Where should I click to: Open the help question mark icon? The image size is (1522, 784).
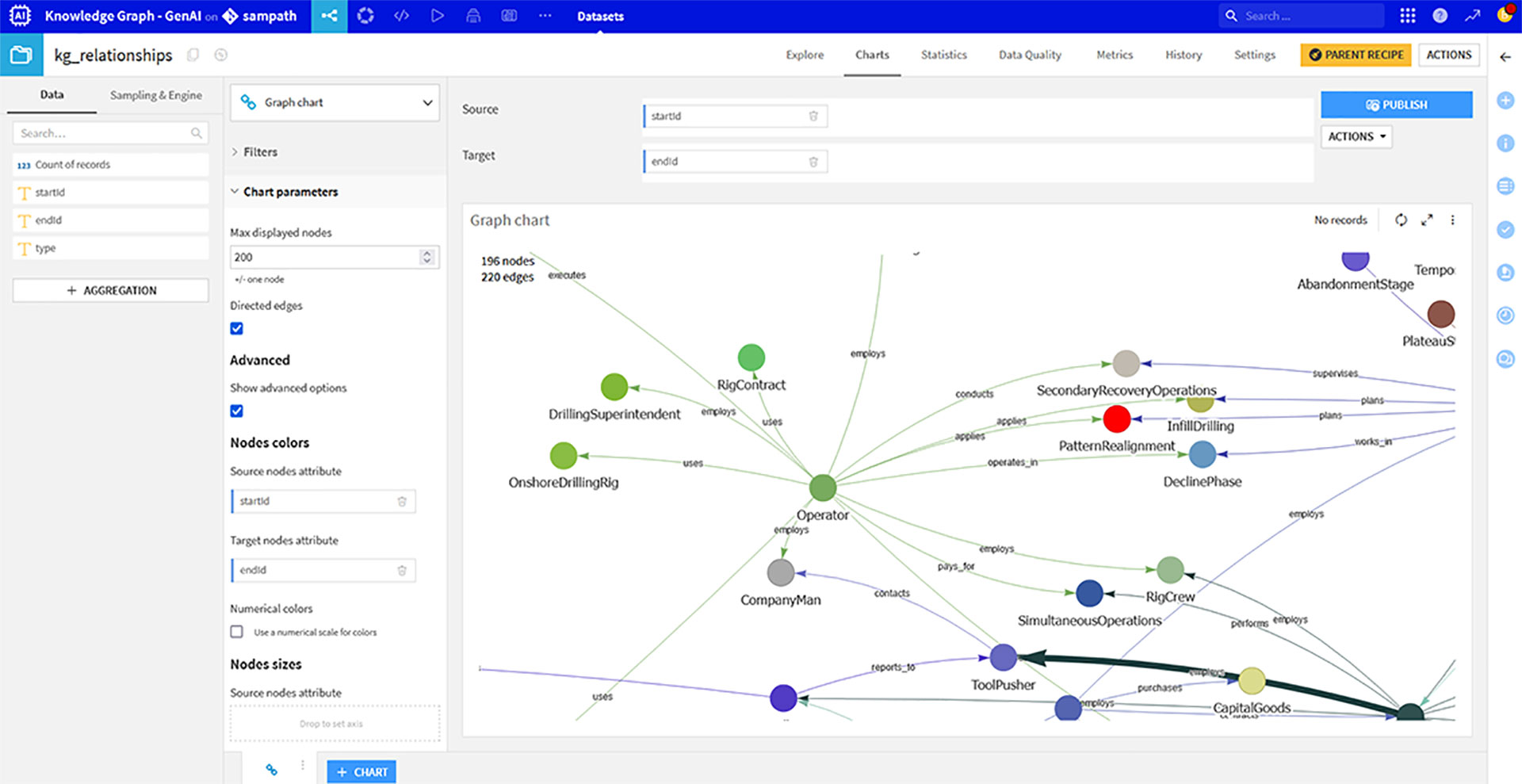click(x=1440, y=16)
